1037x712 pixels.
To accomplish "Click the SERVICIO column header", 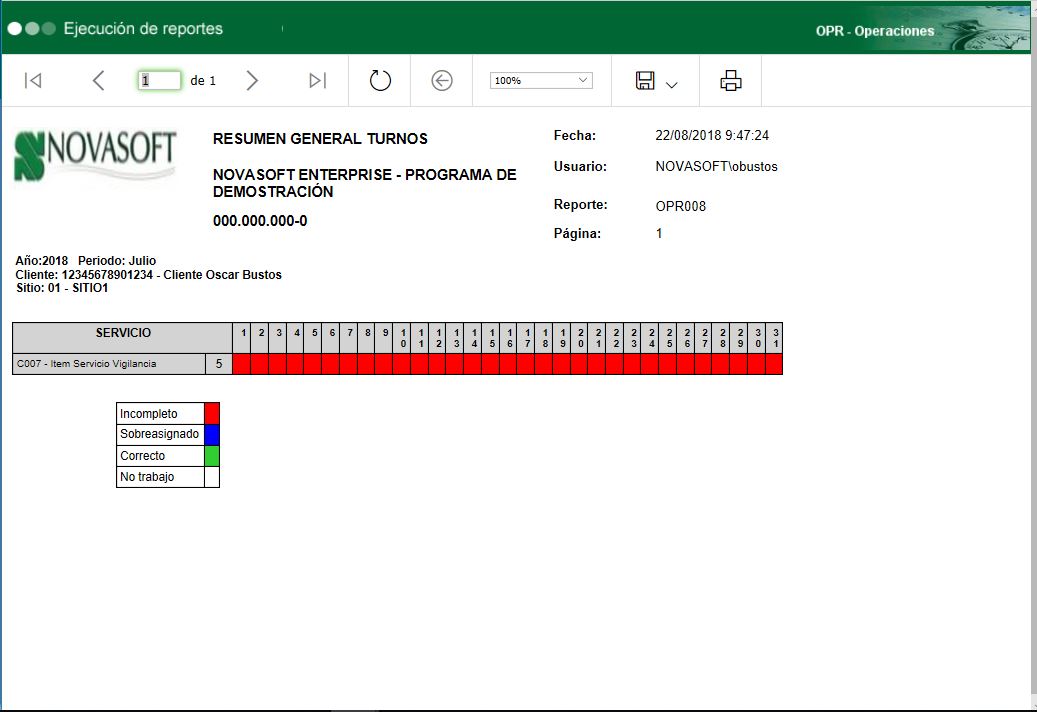I will (x=122, y=333).
